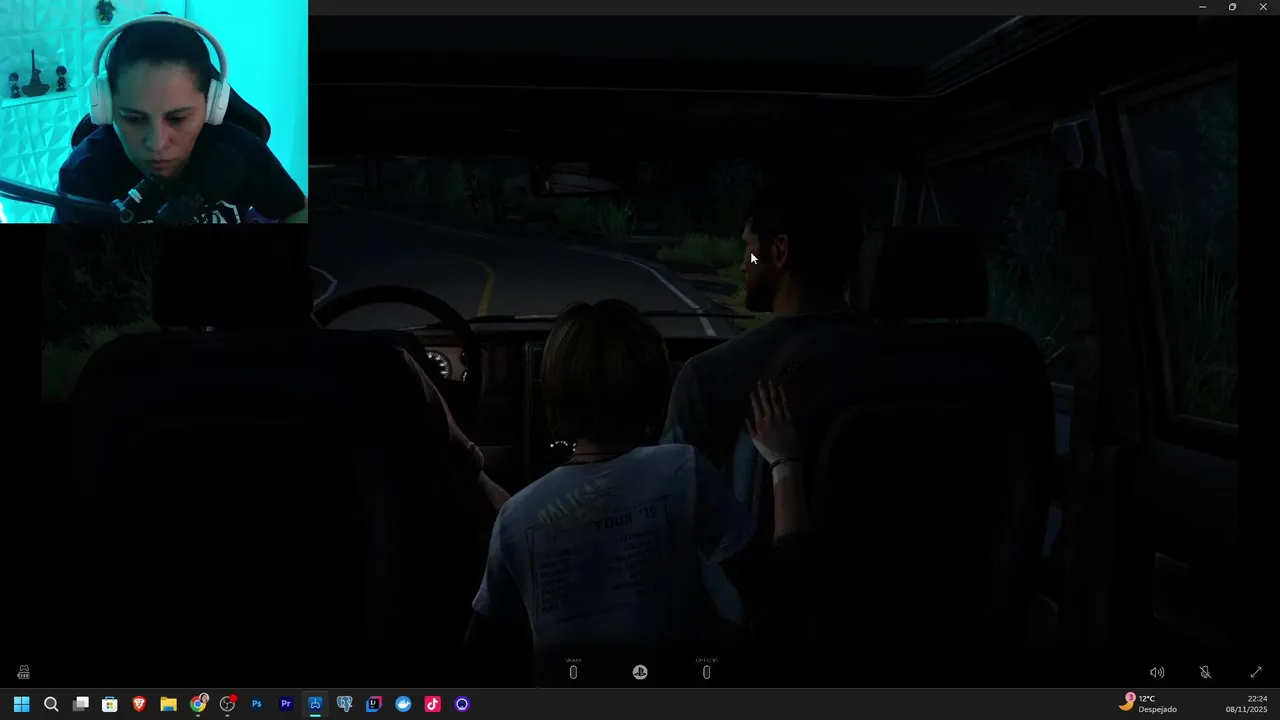Open Task View from the taskbar
This screenshot has width=1280, height=720.
point(81,704)
